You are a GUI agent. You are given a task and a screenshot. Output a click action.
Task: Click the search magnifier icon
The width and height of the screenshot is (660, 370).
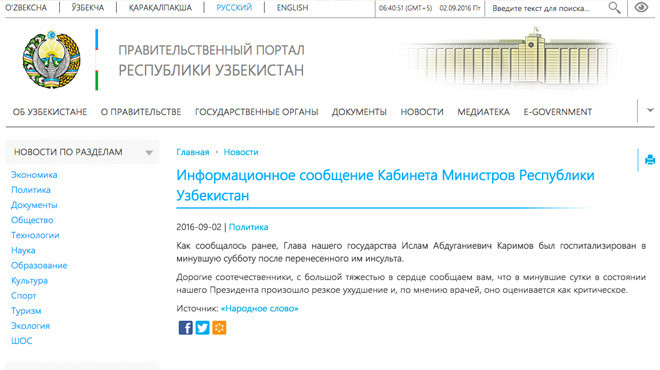(615, 8)
